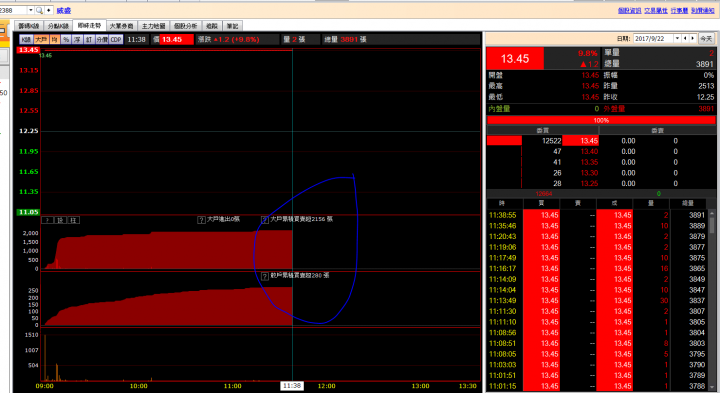Toggle the 浮 button in chart toolbar

click(x=77, y=39)
